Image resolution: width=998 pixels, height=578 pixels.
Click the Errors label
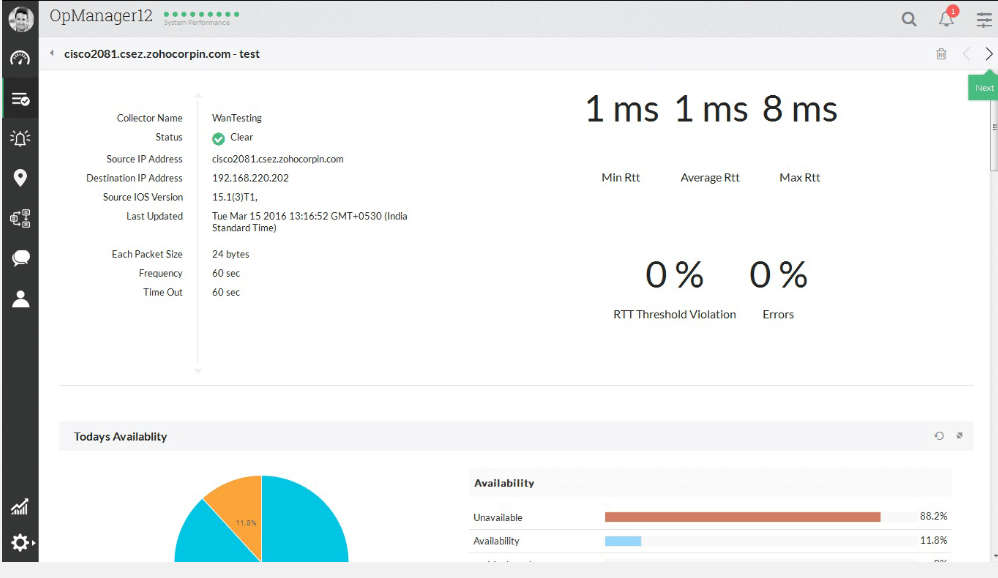778,314
